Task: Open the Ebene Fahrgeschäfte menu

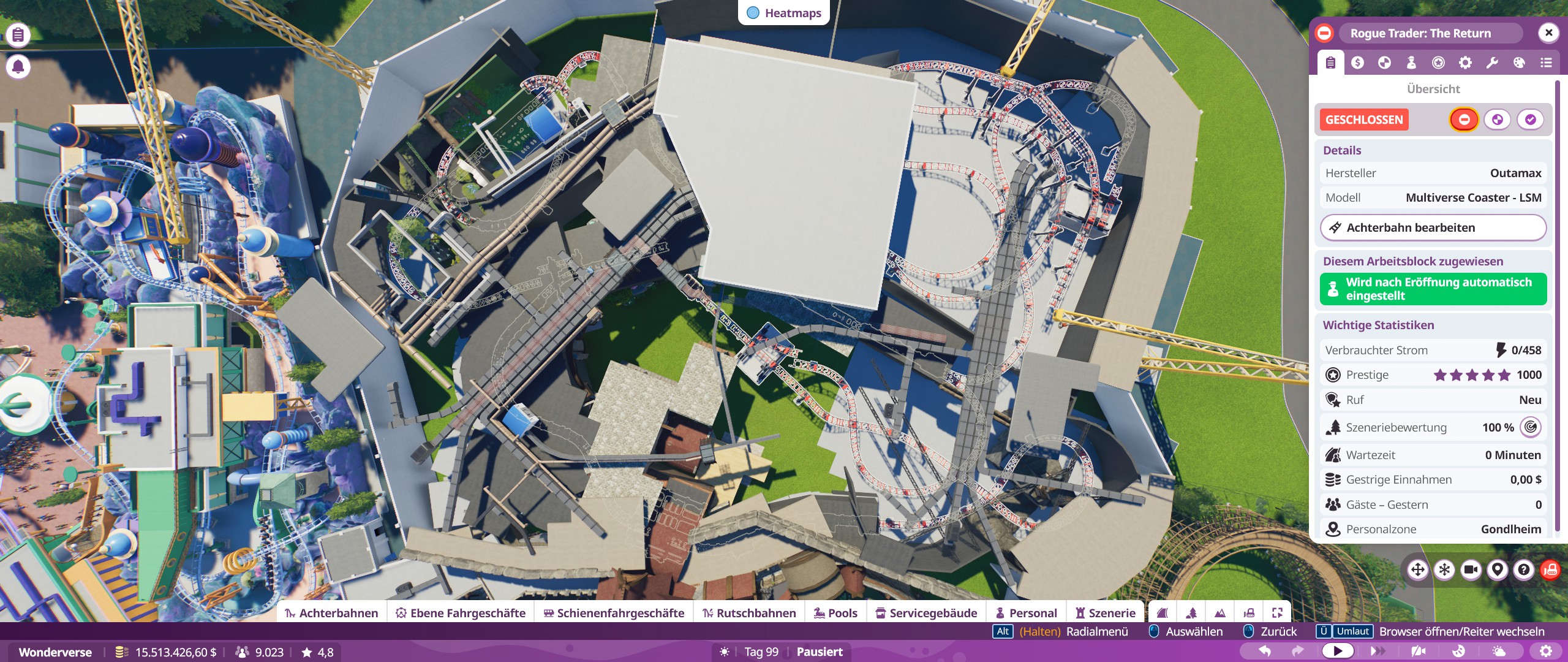Action: click(461, 613)
